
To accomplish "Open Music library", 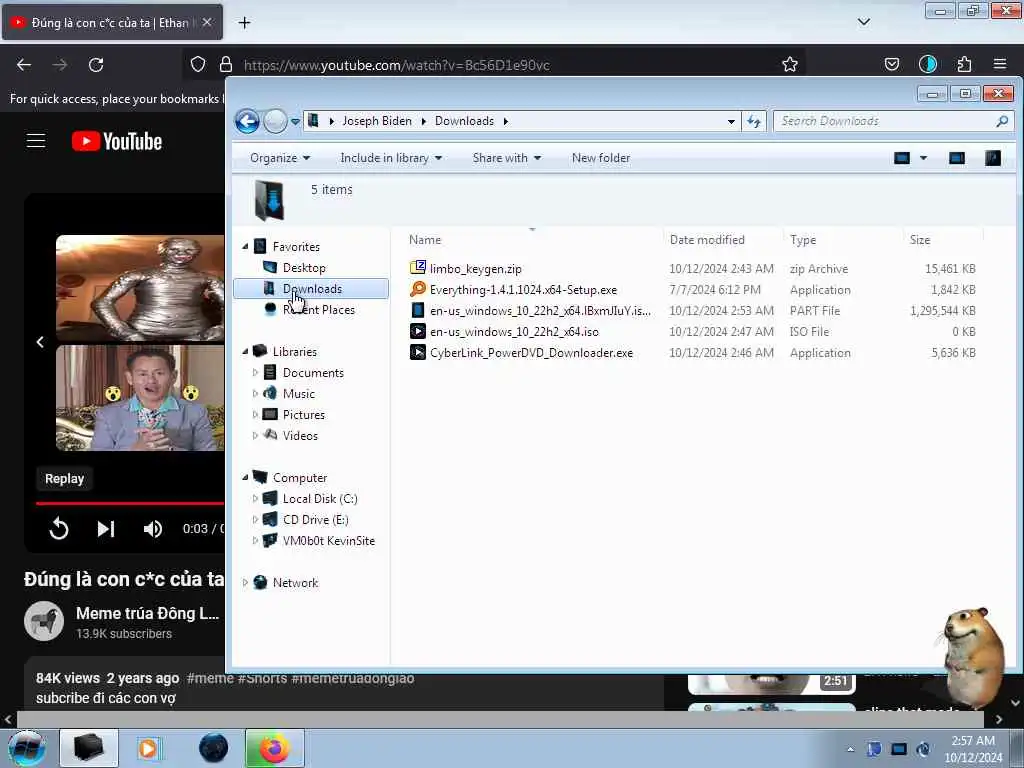I will pyautogui.click(x=299, y=394).
